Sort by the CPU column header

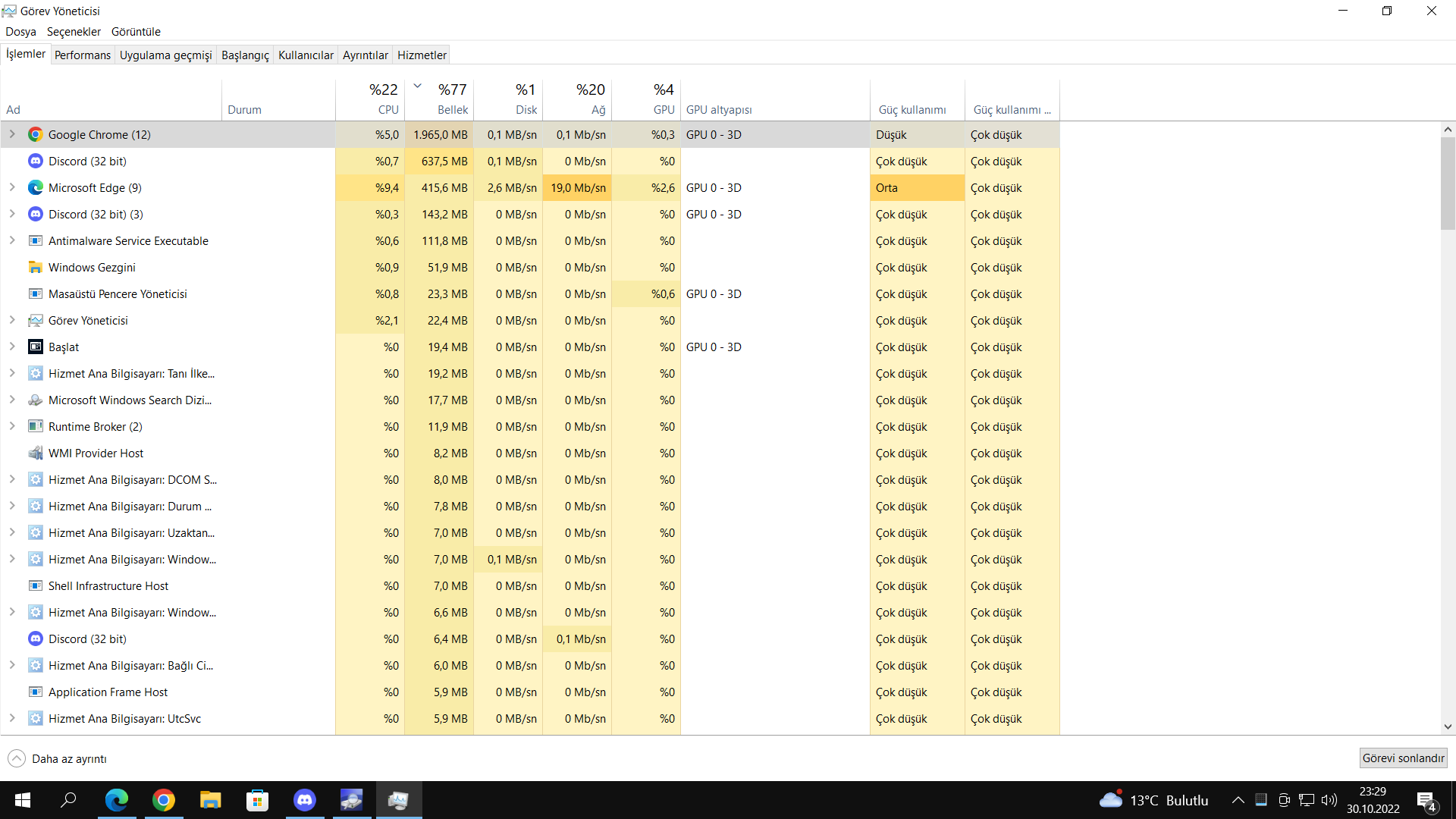click(x=370, y=99)
